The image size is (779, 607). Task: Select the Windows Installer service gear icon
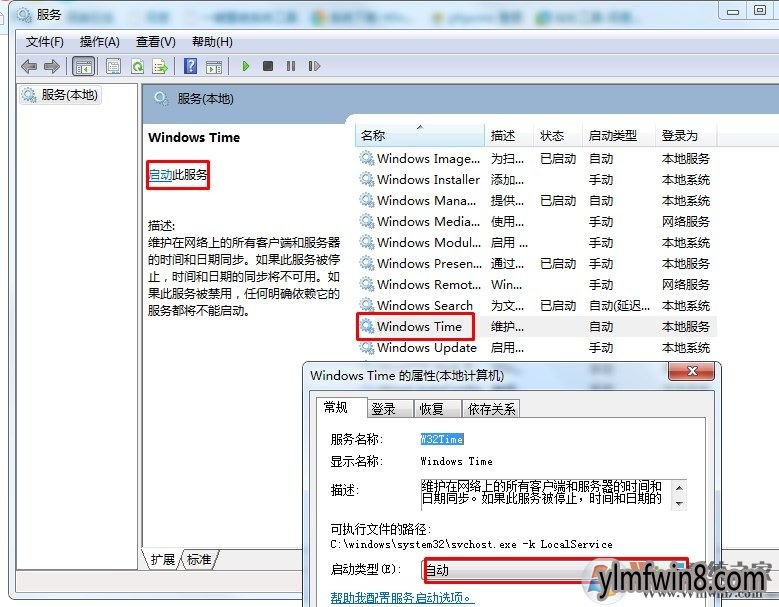[367, 179]
